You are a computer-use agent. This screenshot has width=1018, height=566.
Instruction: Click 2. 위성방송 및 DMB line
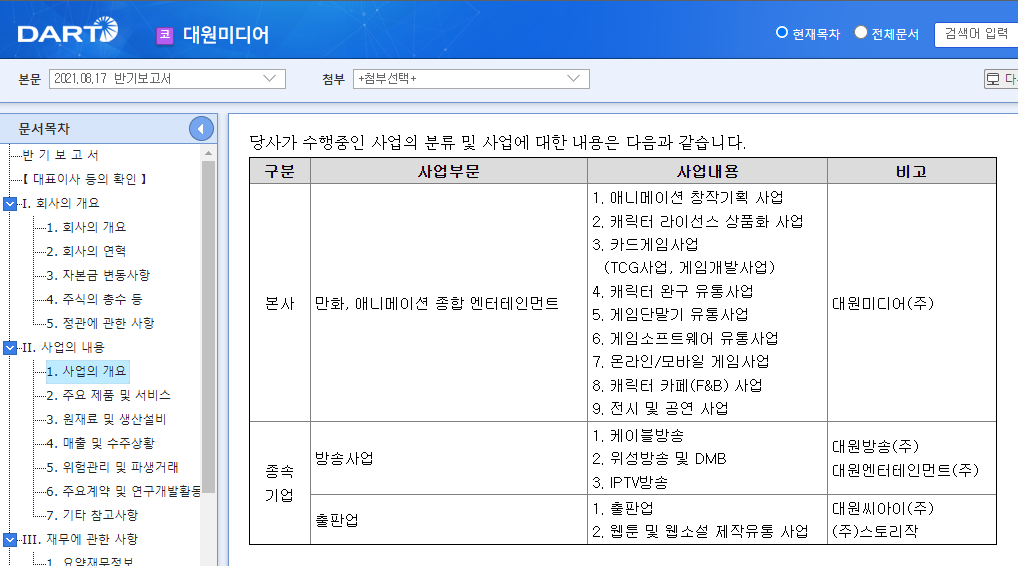click(659, 459)
